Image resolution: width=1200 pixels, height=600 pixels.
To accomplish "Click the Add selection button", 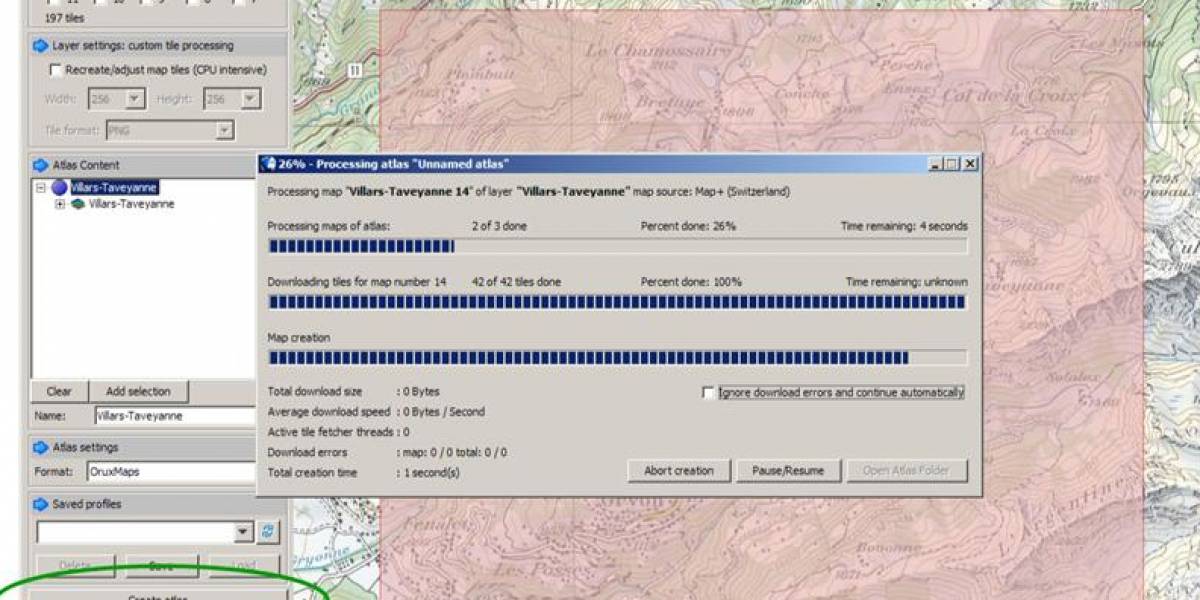I will (138, 391).
